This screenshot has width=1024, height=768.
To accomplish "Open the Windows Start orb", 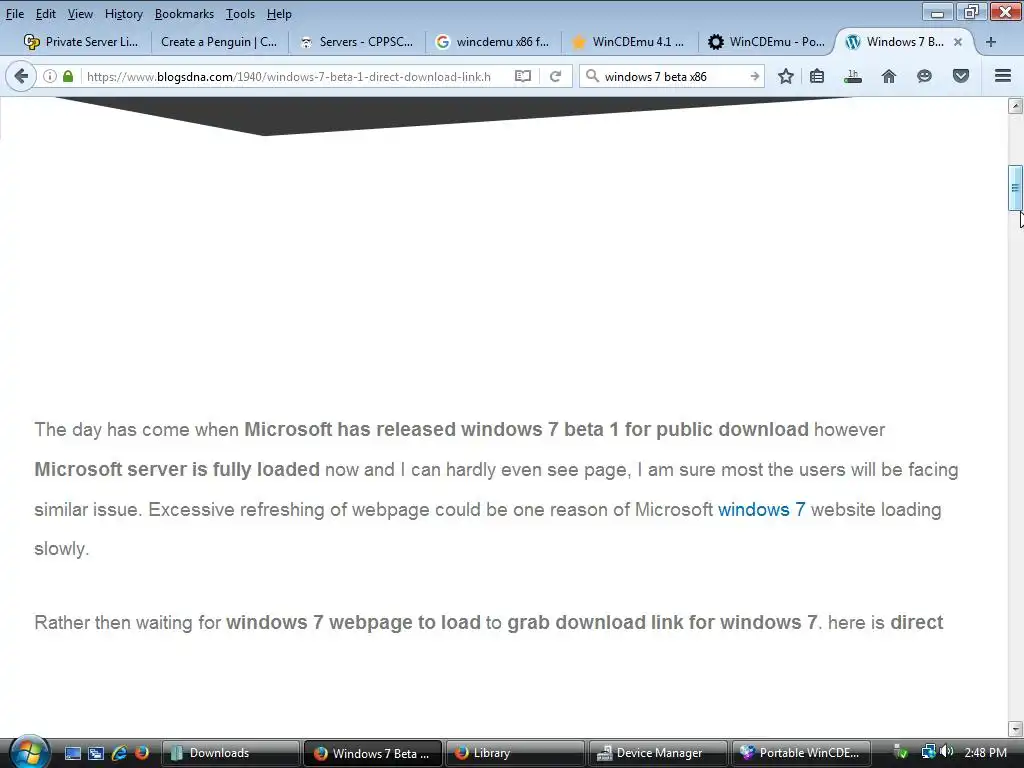I will [x=29, y=752].
